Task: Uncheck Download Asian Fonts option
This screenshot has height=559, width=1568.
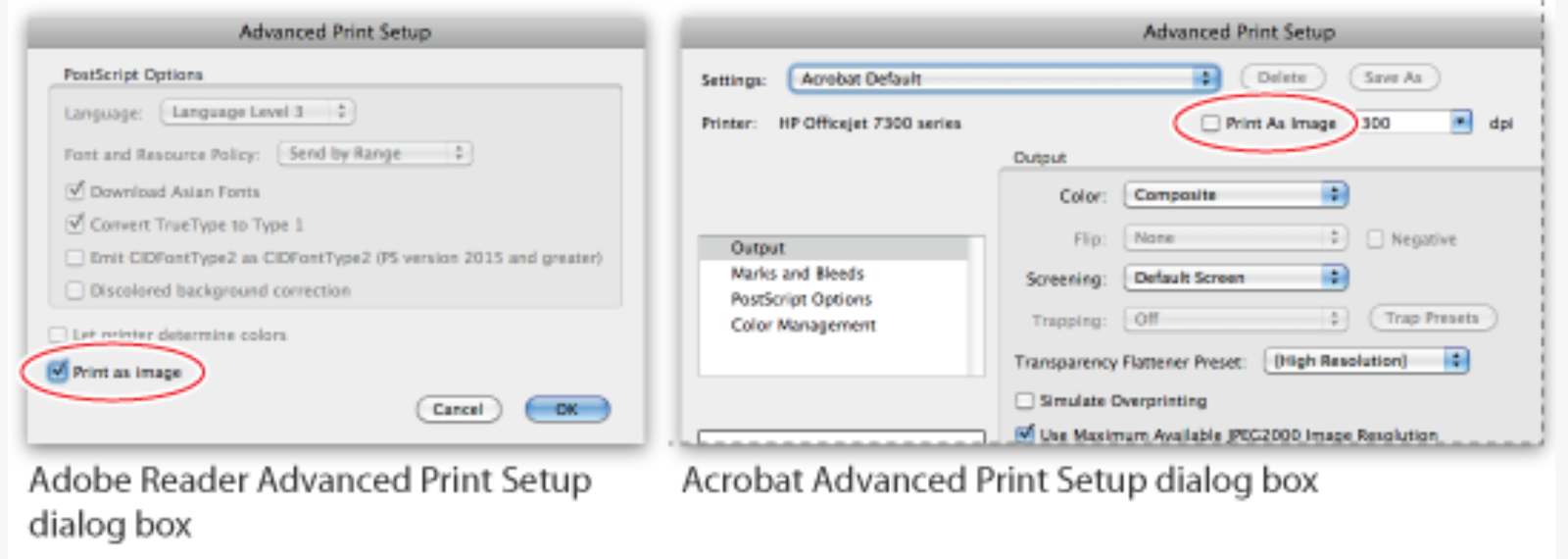Action: 74,191
